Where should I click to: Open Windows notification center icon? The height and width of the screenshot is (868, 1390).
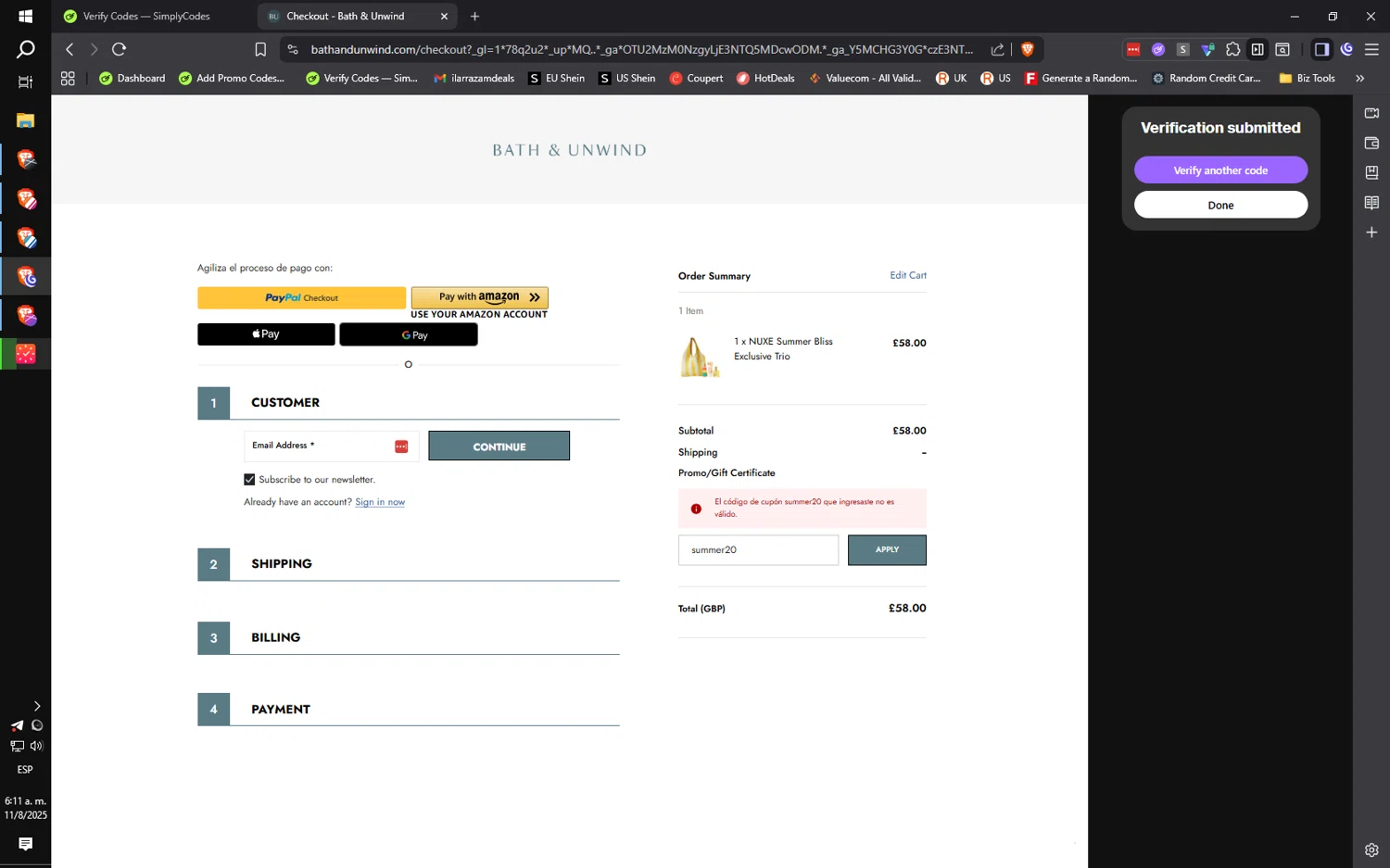[x=25, y=844]
